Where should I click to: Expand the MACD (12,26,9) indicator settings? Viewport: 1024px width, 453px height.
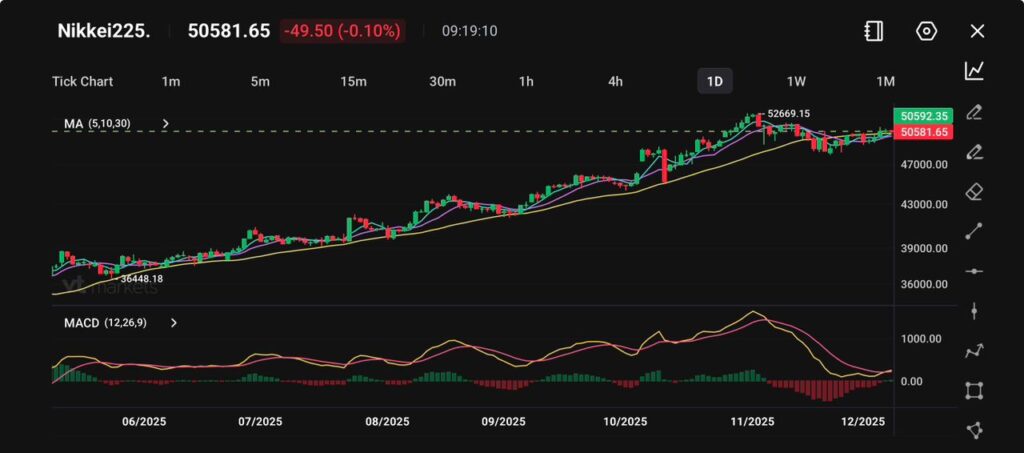point(174,323)
